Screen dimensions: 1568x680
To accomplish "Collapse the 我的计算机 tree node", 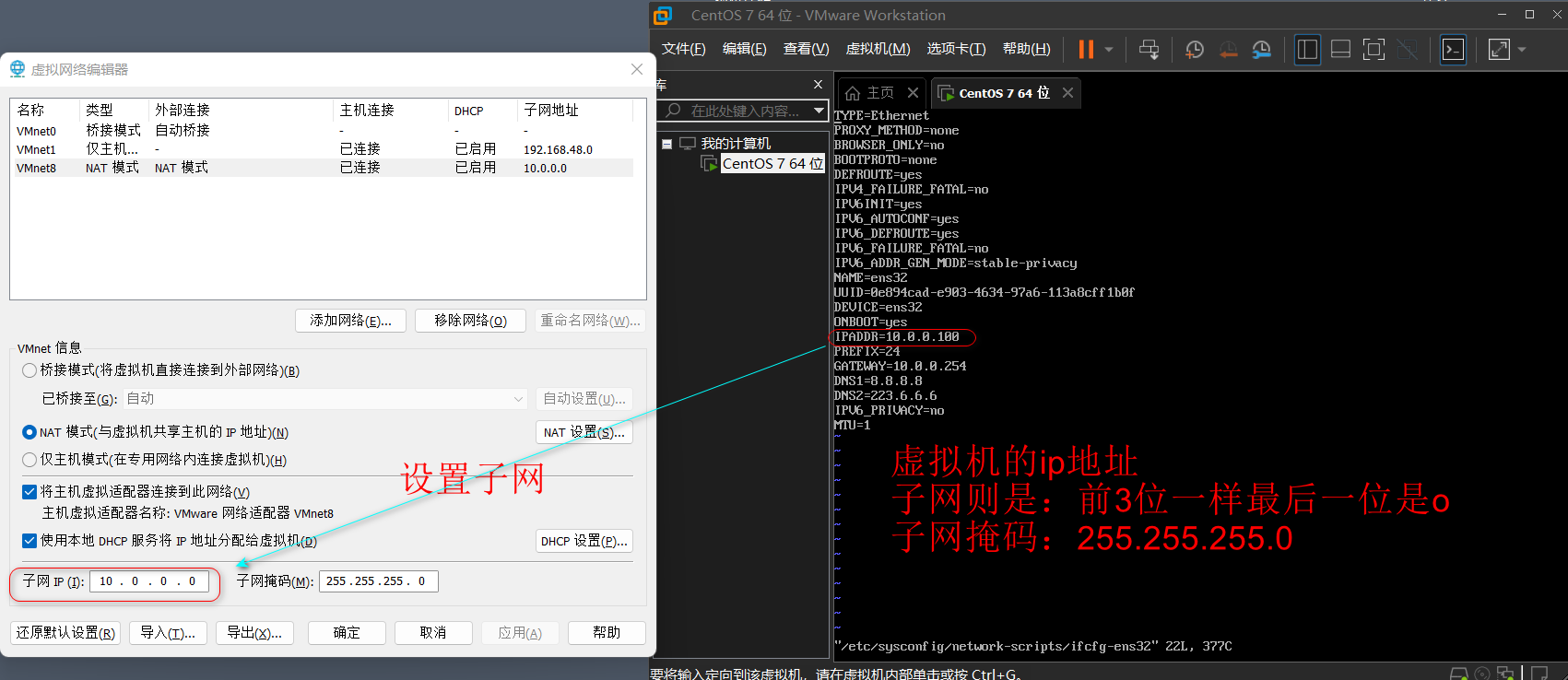I will pyautogui.click(x=666, y=144).
